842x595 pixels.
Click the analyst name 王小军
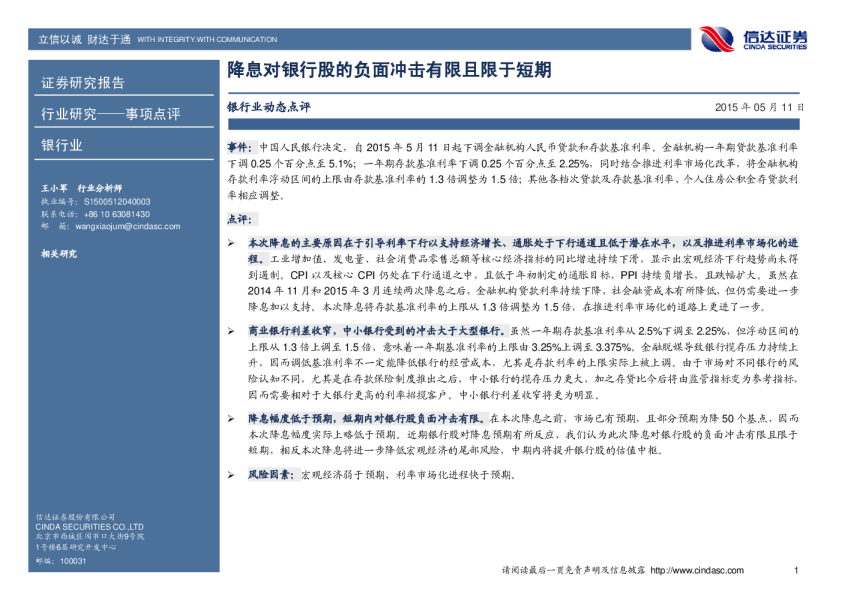54,187
